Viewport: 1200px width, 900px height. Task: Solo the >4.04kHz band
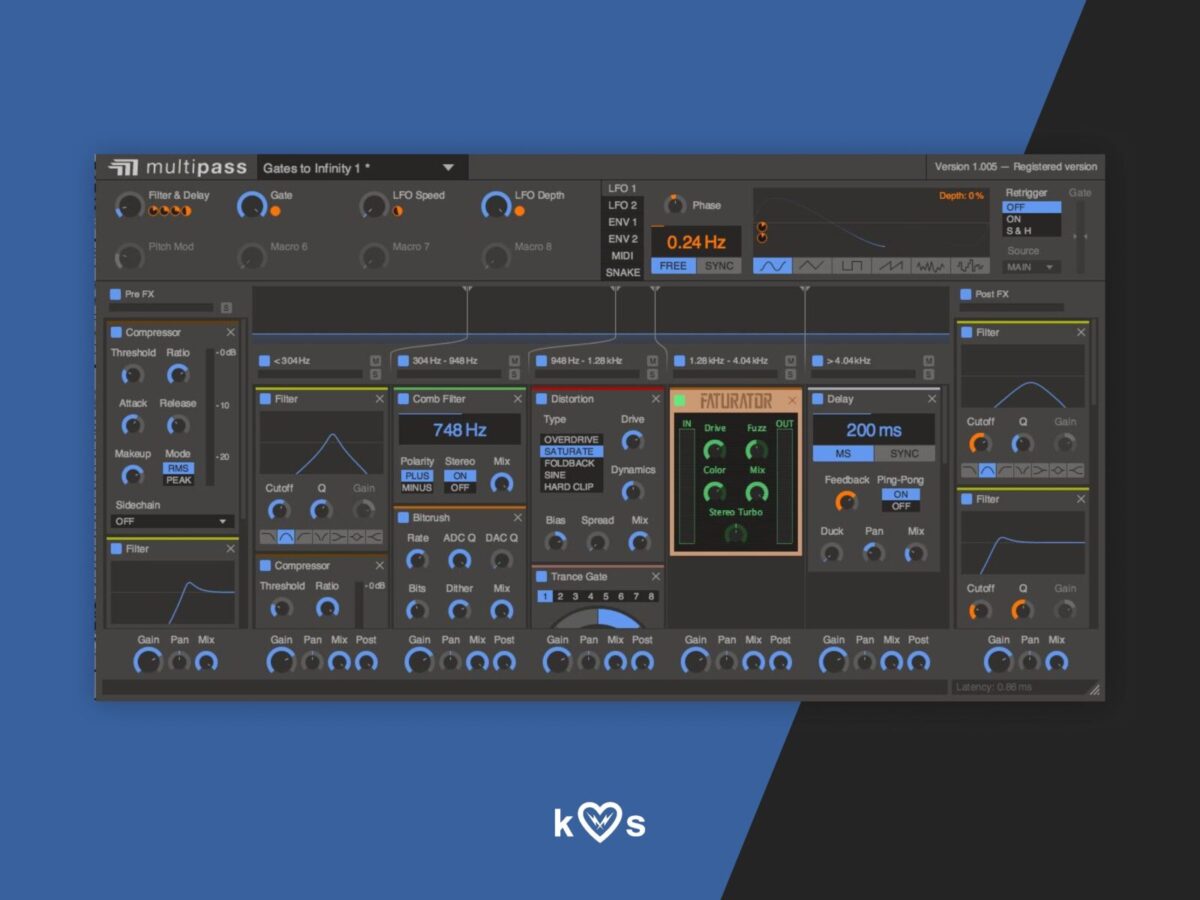[x=929, y=374]
